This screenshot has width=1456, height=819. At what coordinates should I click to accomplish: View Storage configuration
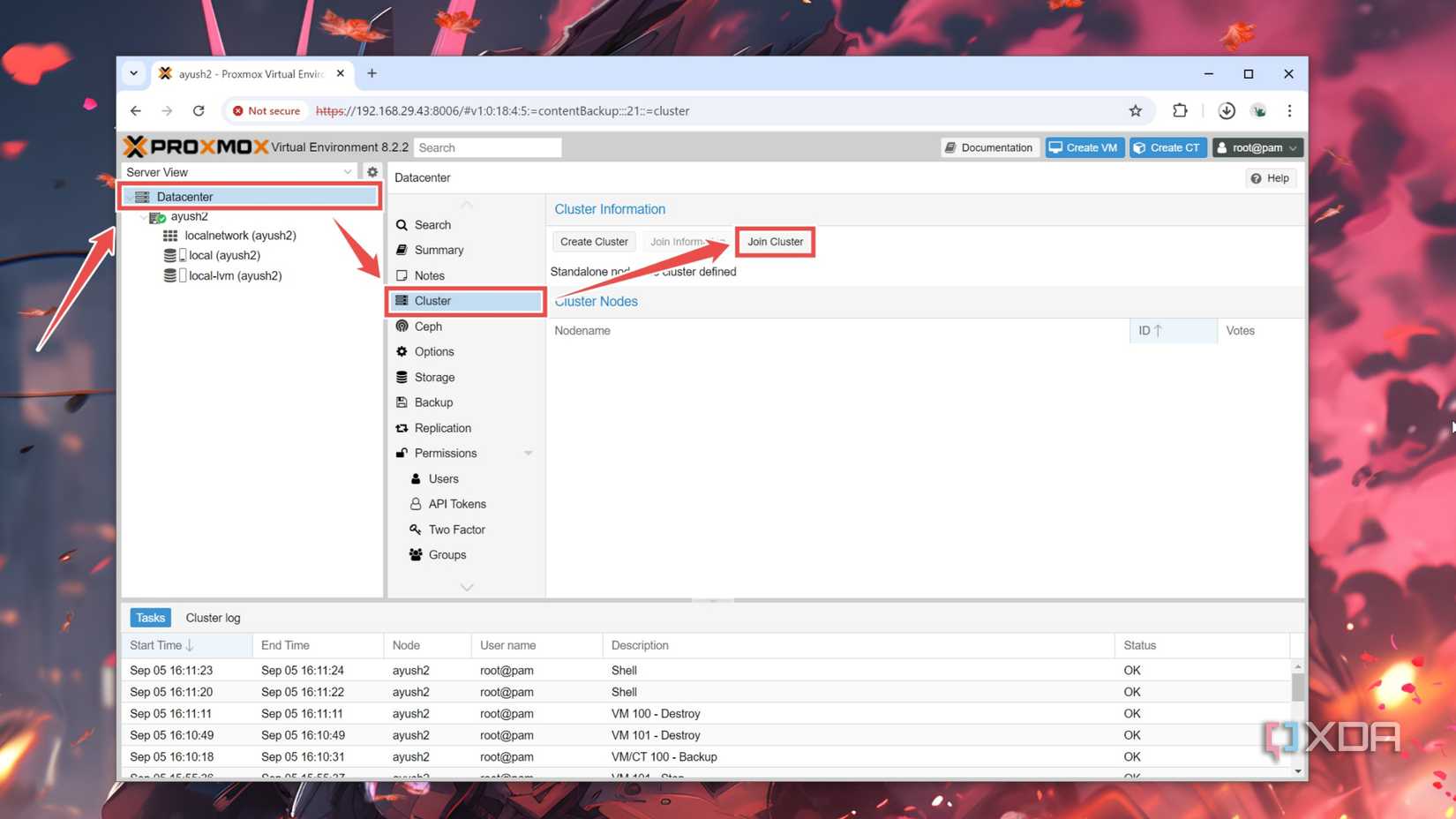[x=434, y=377]
